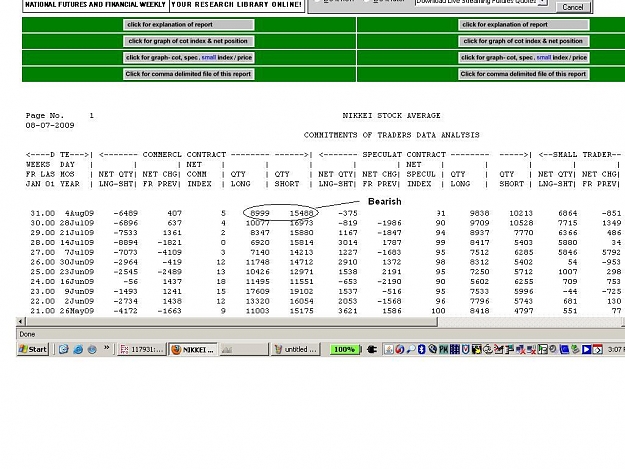Click the '26May09' date cell

click(77, 311)
